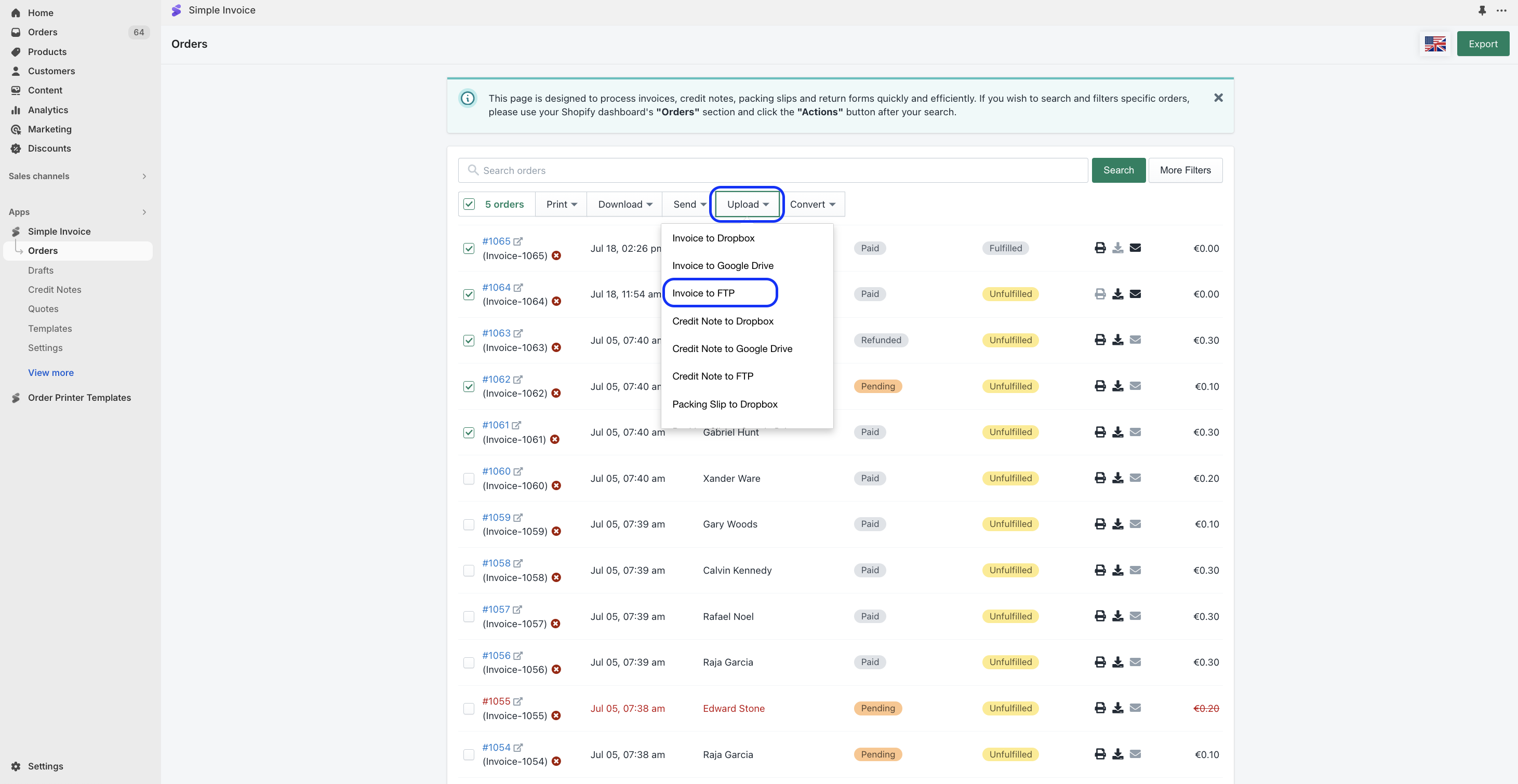The height and width of the screenshot is (784, 1518).
Task: Choose Invoice to Google Drive option
Action: pyautogui.click(x=723, y=266)
